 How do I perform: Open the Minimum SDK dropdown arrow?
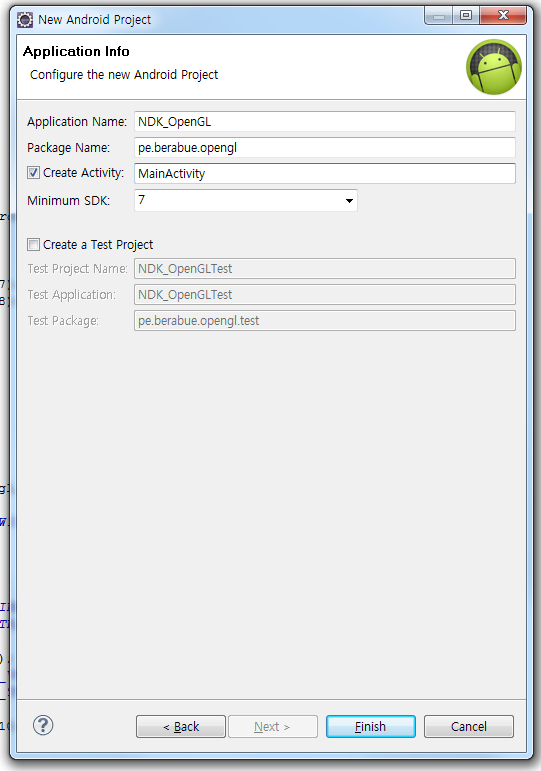pos(349,201)
